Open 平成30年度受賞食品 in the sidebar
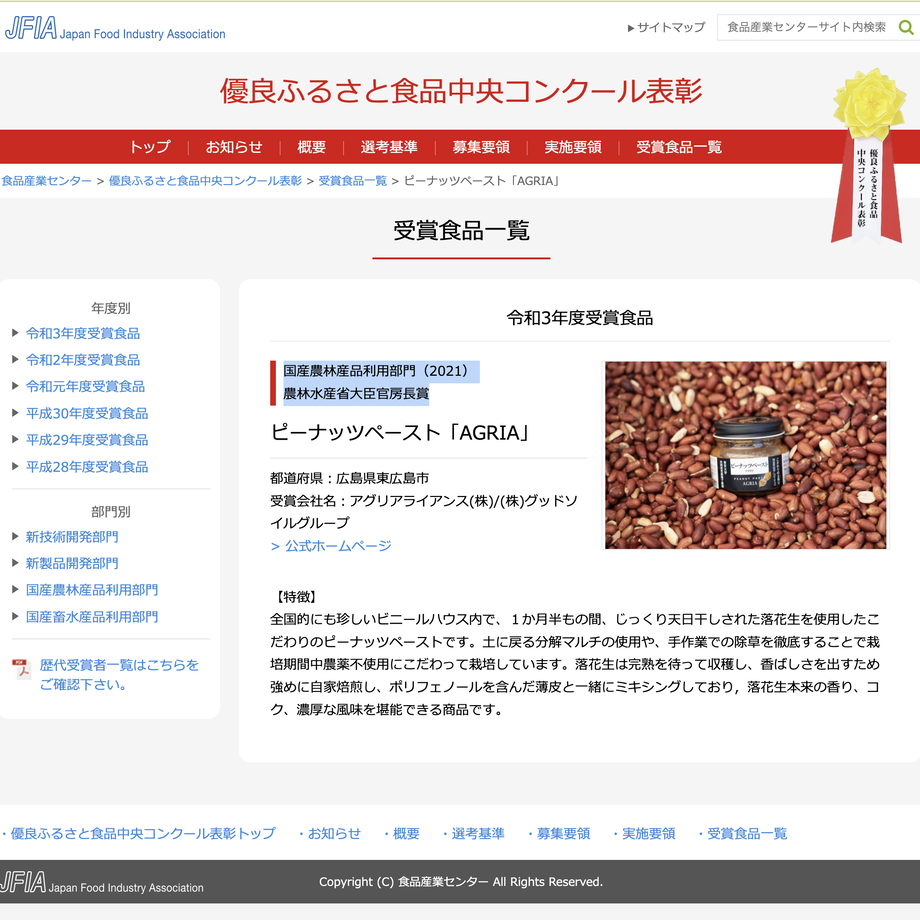The width and height of the screenshot is (920, 920). [87, 413]
